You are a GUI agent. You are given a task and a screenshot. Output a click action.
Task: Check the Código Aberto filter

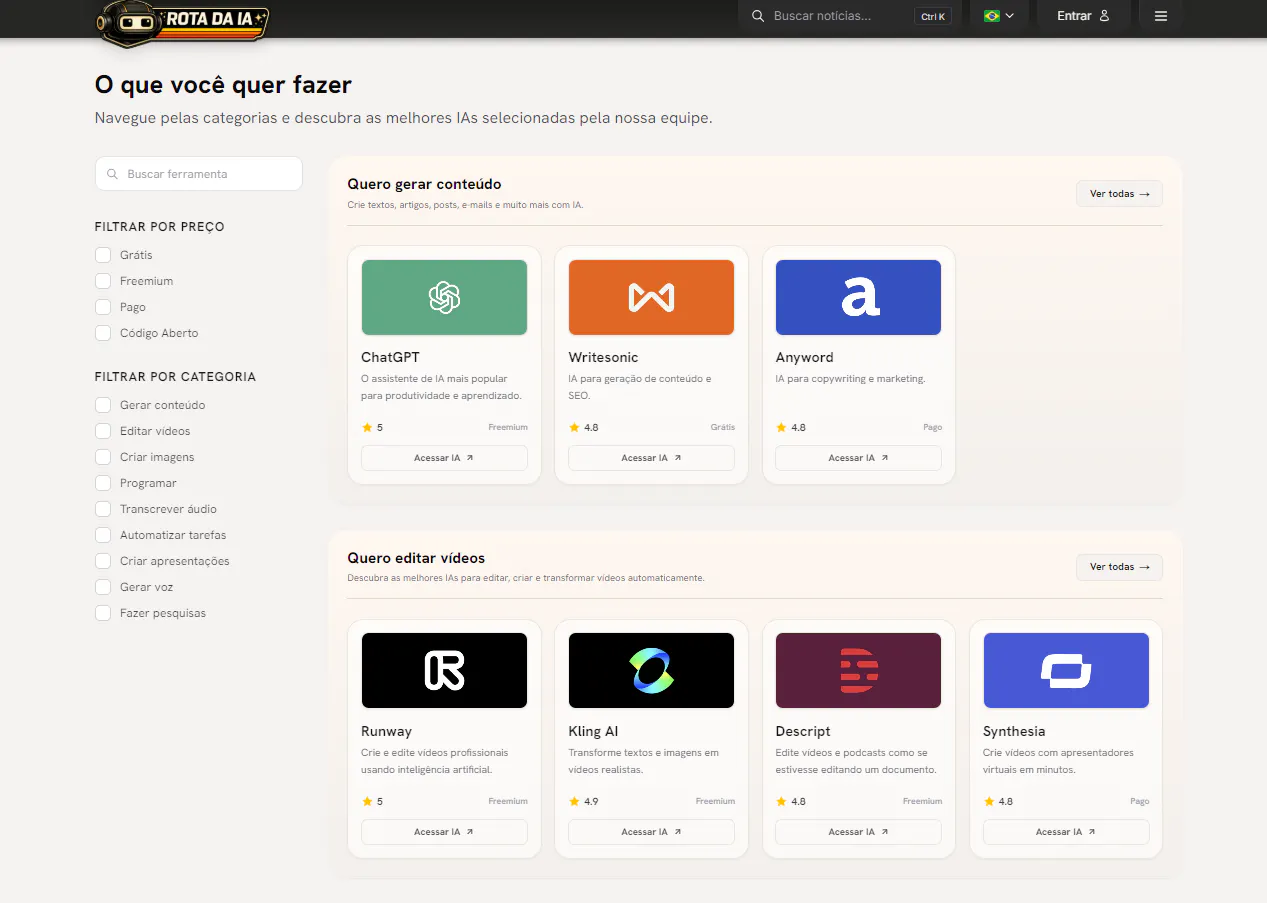click(x=103, y=333)
